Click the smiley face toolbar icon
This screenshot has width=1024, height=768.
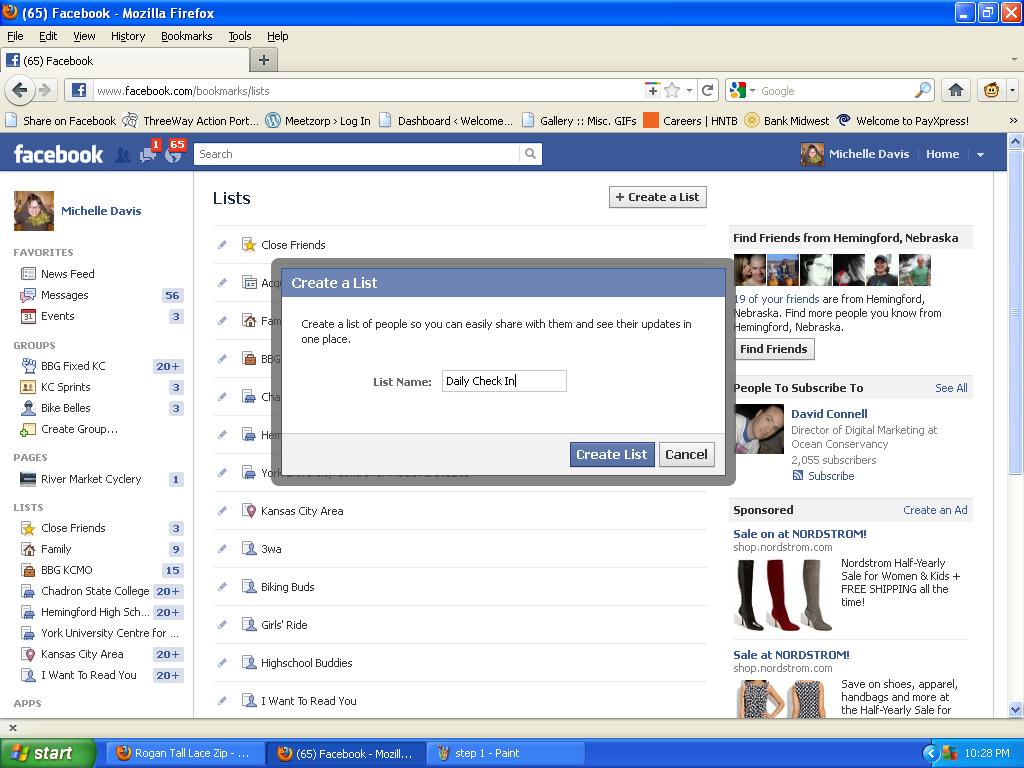coord(991,90)
